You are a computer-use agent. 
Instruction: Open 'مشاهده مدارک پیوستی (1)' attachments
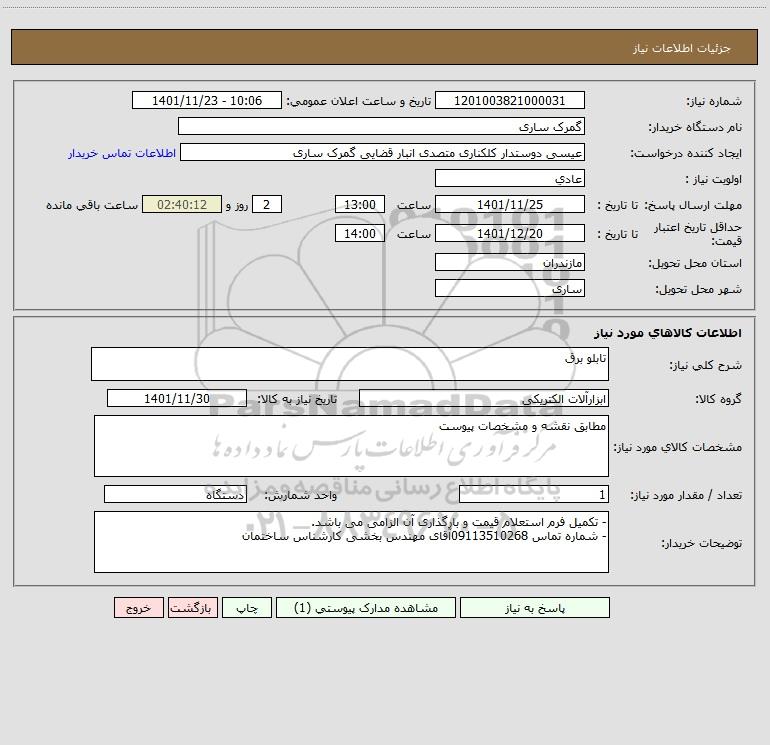pyautogui.click(x=366, y=607)
